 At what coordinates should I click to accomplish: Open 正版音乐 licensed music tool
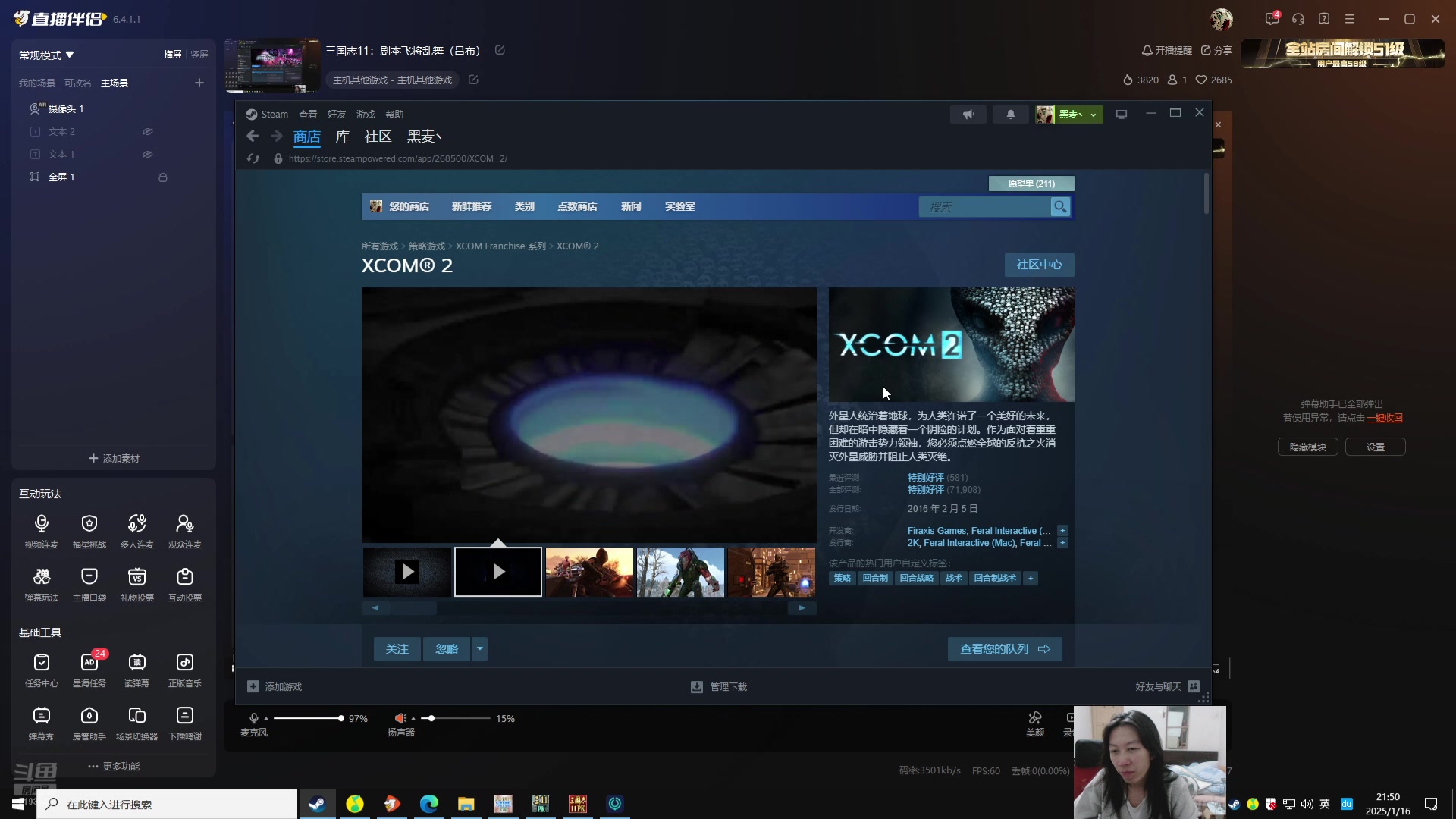(x=185, y=670)
